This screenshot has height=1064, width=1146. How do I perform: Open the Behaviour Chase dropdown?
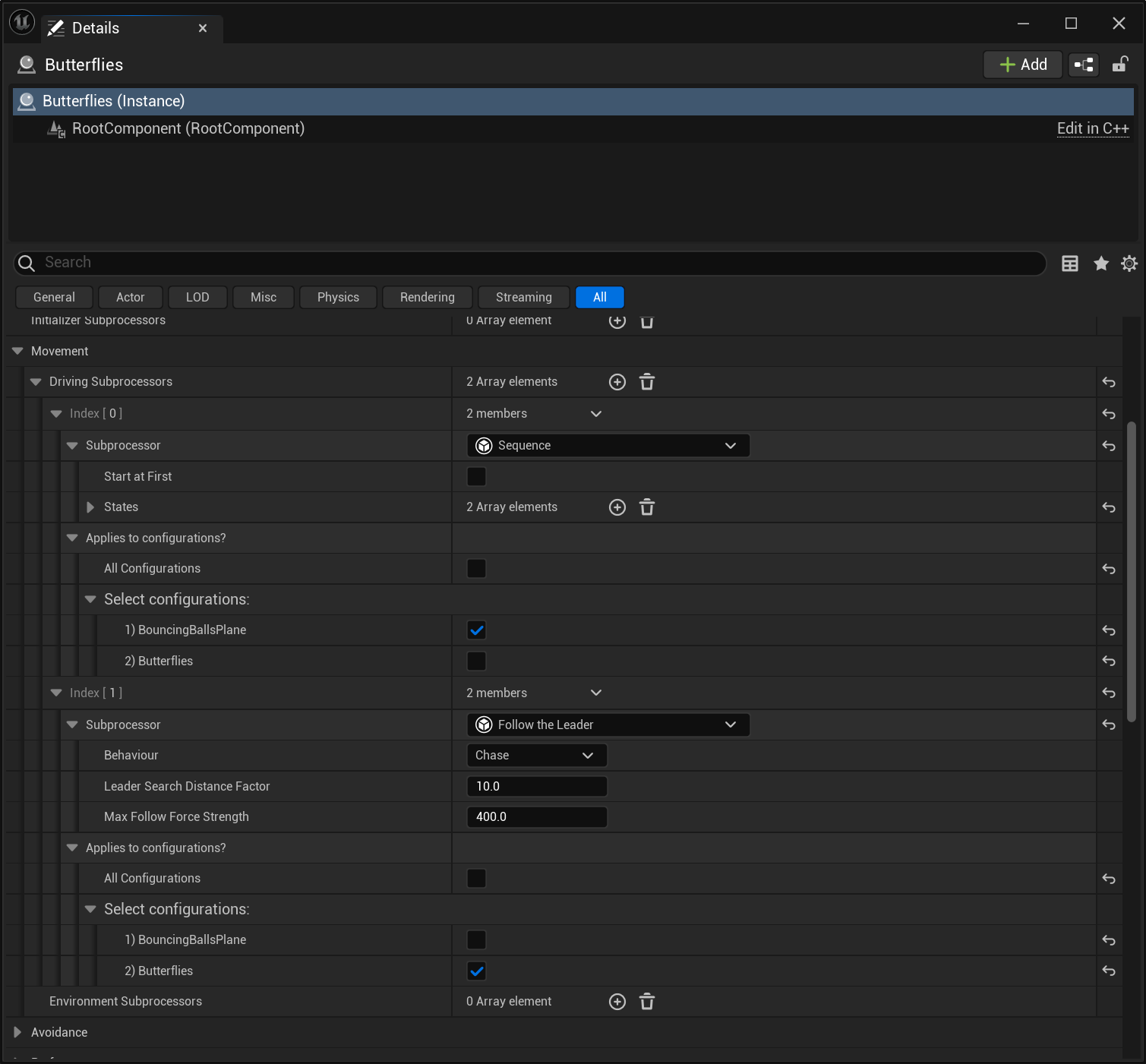tap(536, 756)
